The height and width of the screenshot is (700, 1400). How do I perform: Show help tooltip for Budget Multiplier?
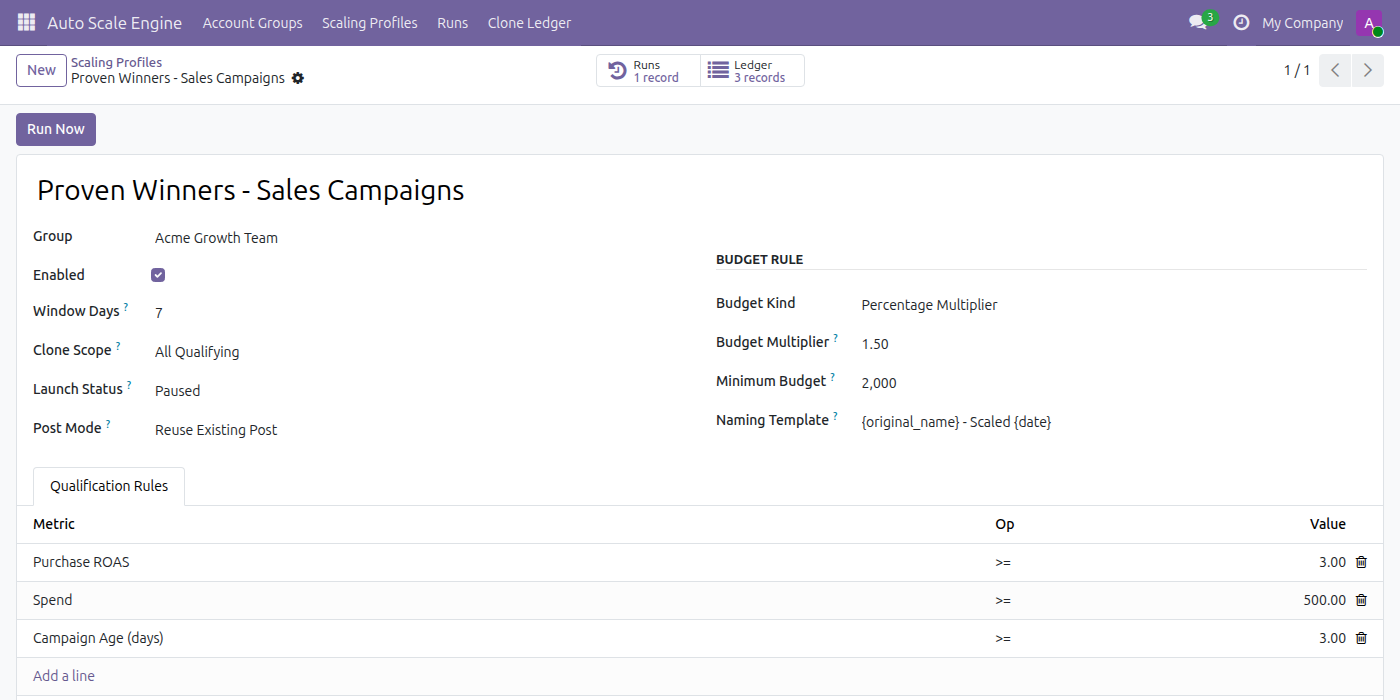(836, 338)
